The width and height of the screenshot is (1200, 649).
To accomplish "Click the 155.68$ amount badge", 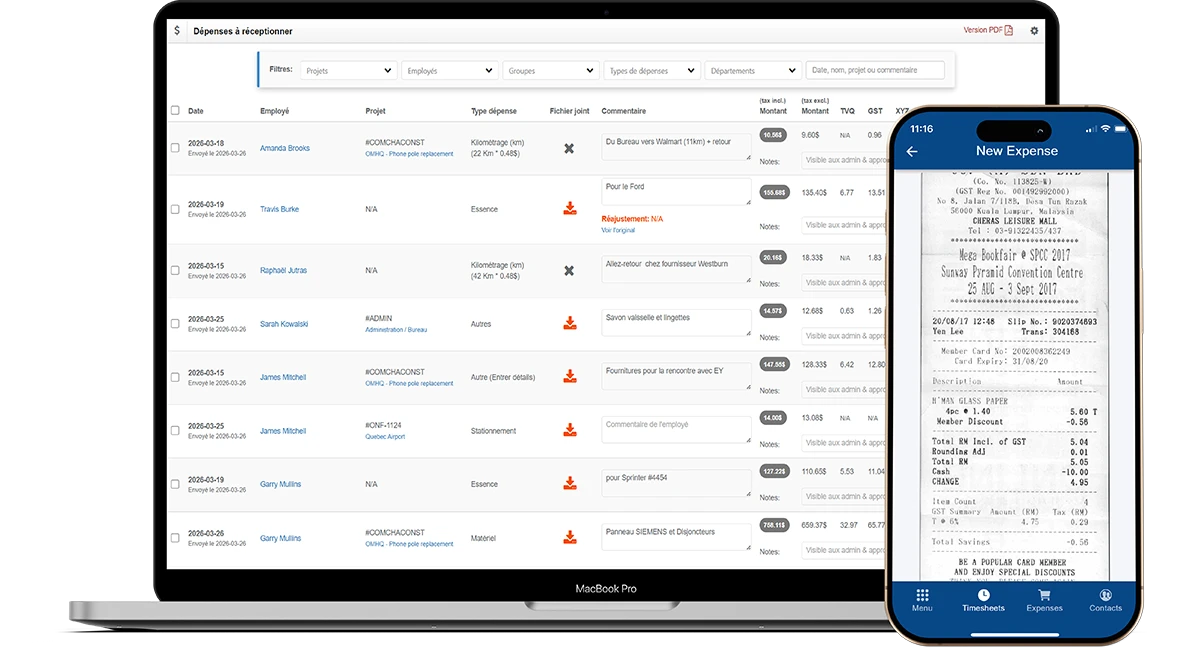I will click(x=774, y=192).
